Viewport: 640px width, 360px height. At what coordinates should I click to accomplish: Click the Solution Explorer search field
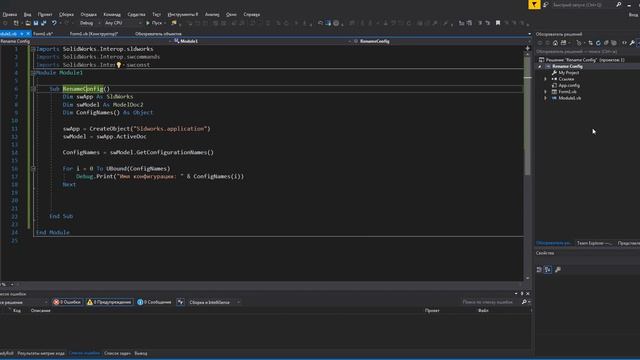[587, 52]
